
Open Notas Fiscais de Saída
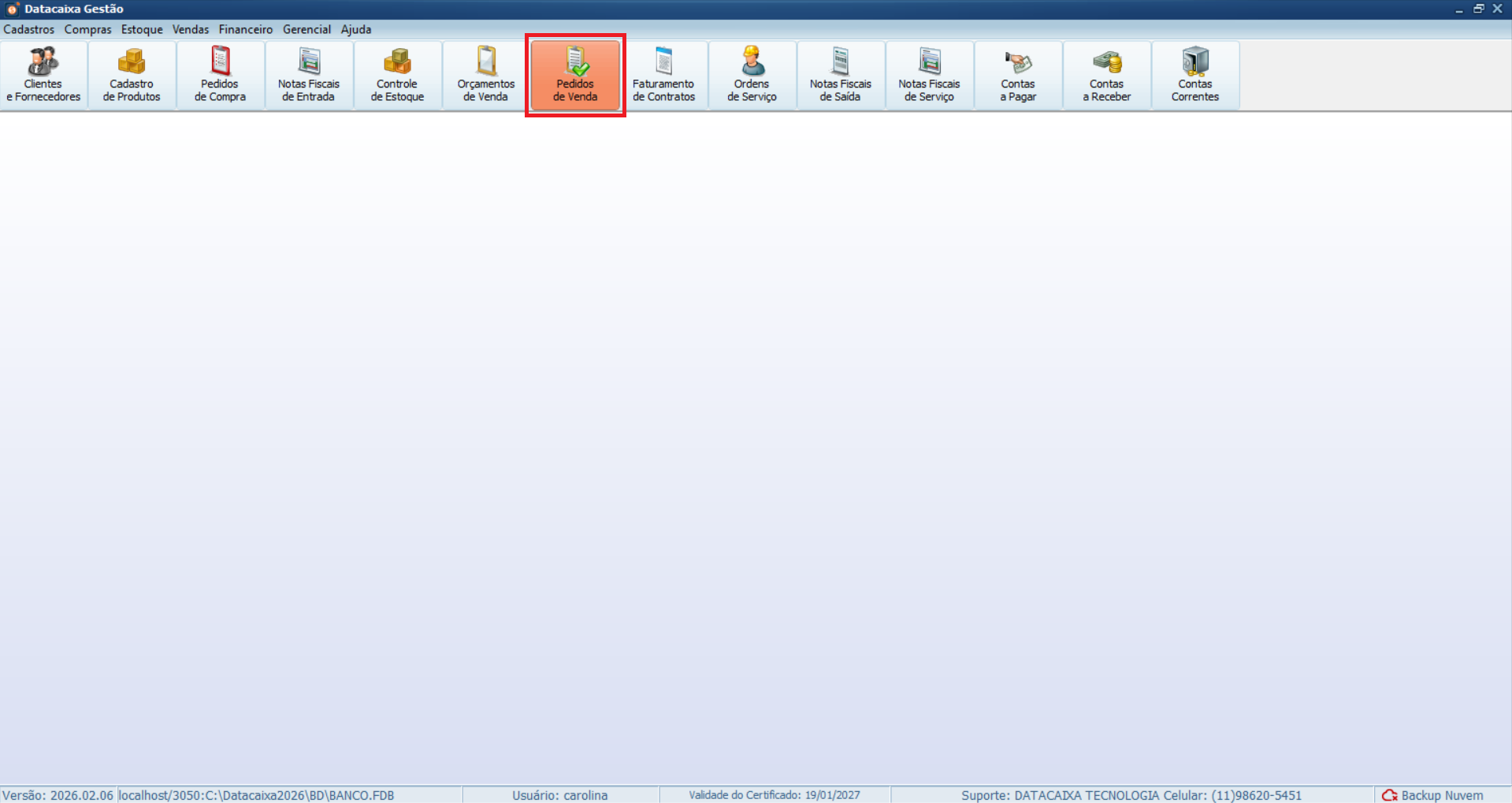point(841,76)
